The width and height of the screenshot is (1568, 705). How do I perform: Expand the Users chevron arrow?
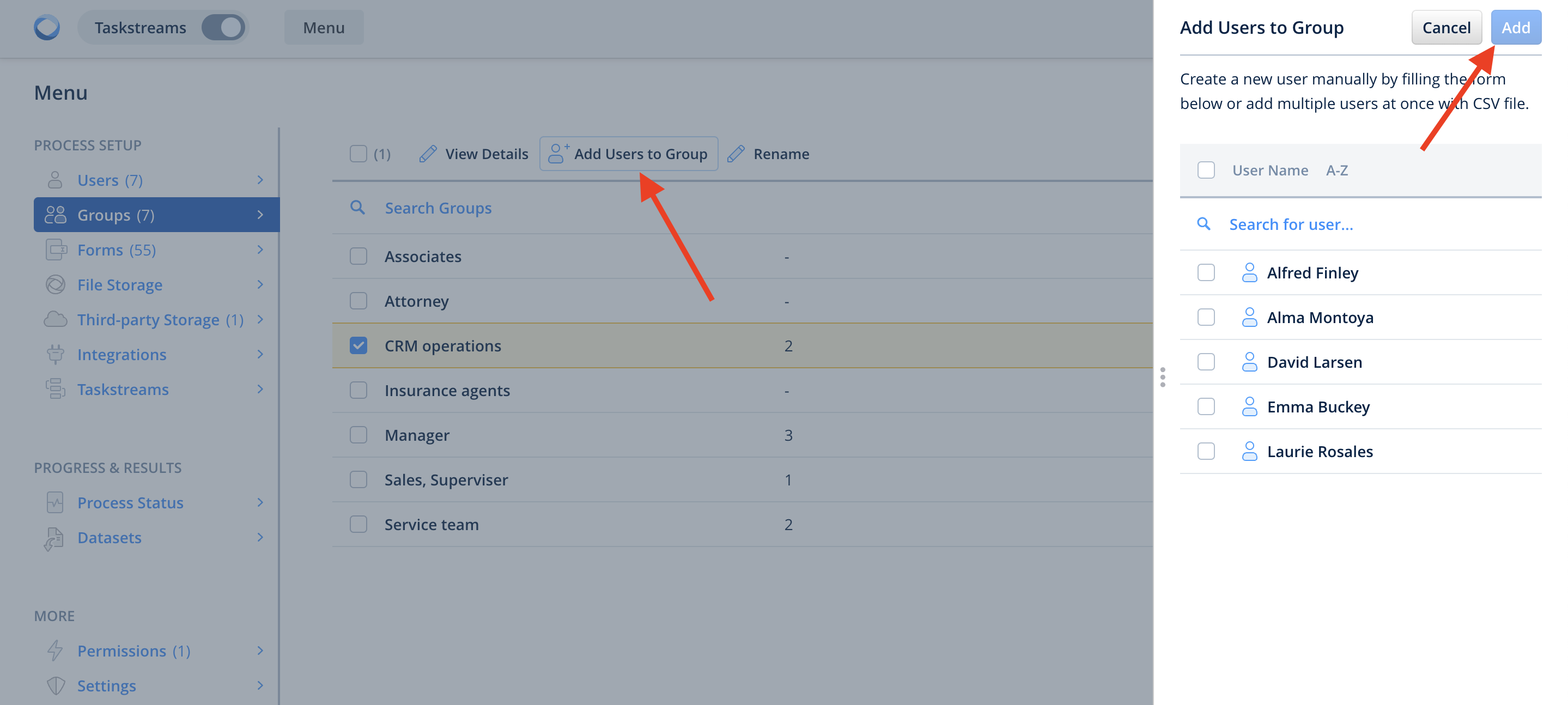tap(260, 180)
